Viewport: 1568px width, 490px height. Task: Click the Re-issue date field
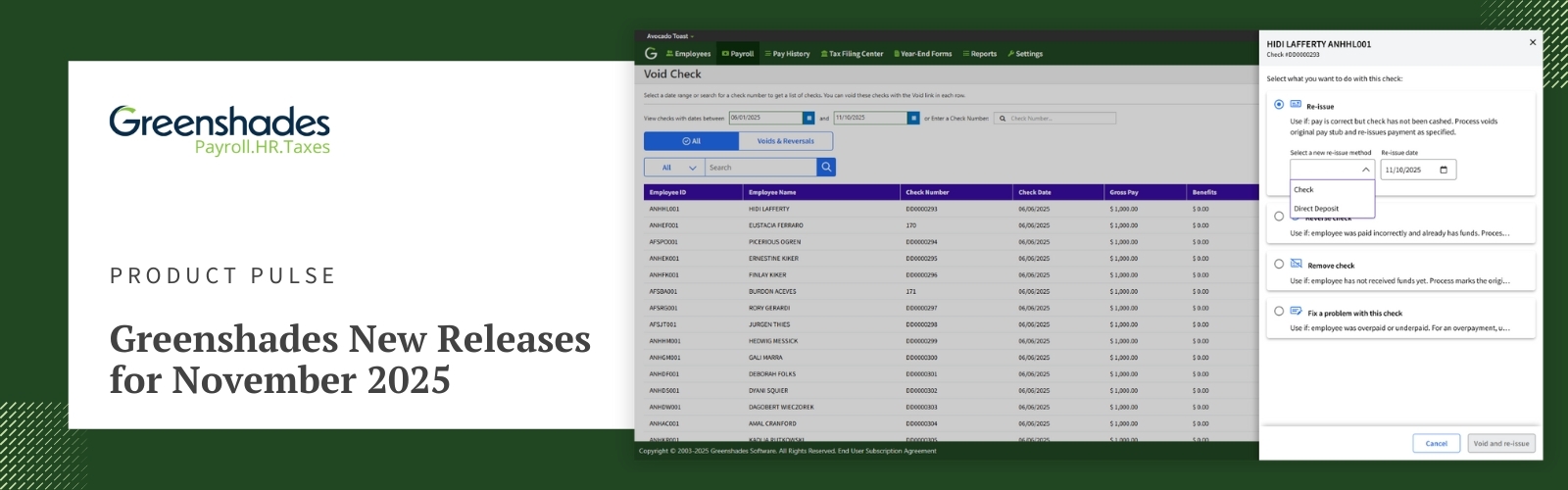point(1418,170)
